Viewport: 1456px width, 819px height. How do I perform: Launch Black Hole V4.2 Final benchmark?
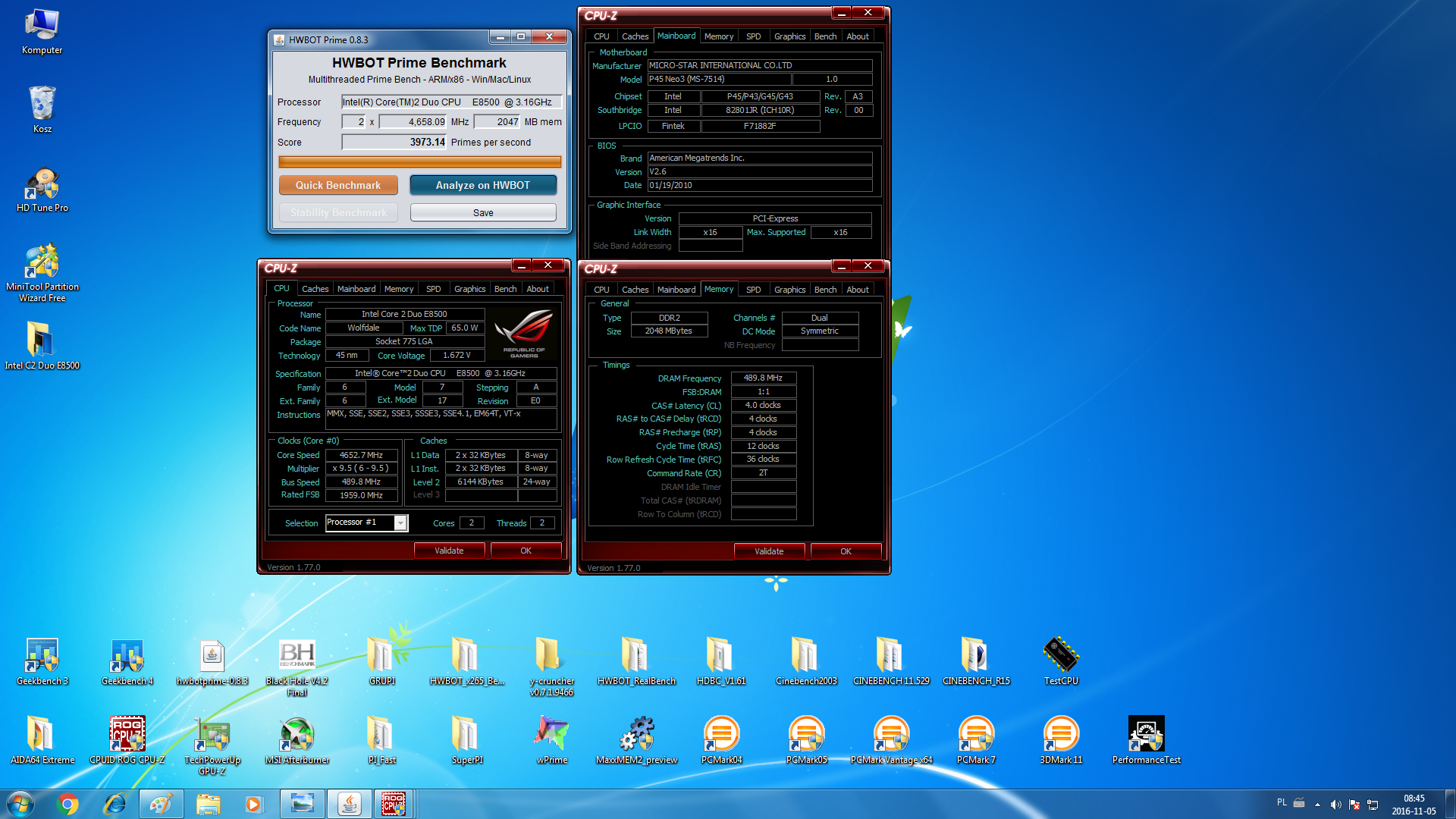click(297, 667)
